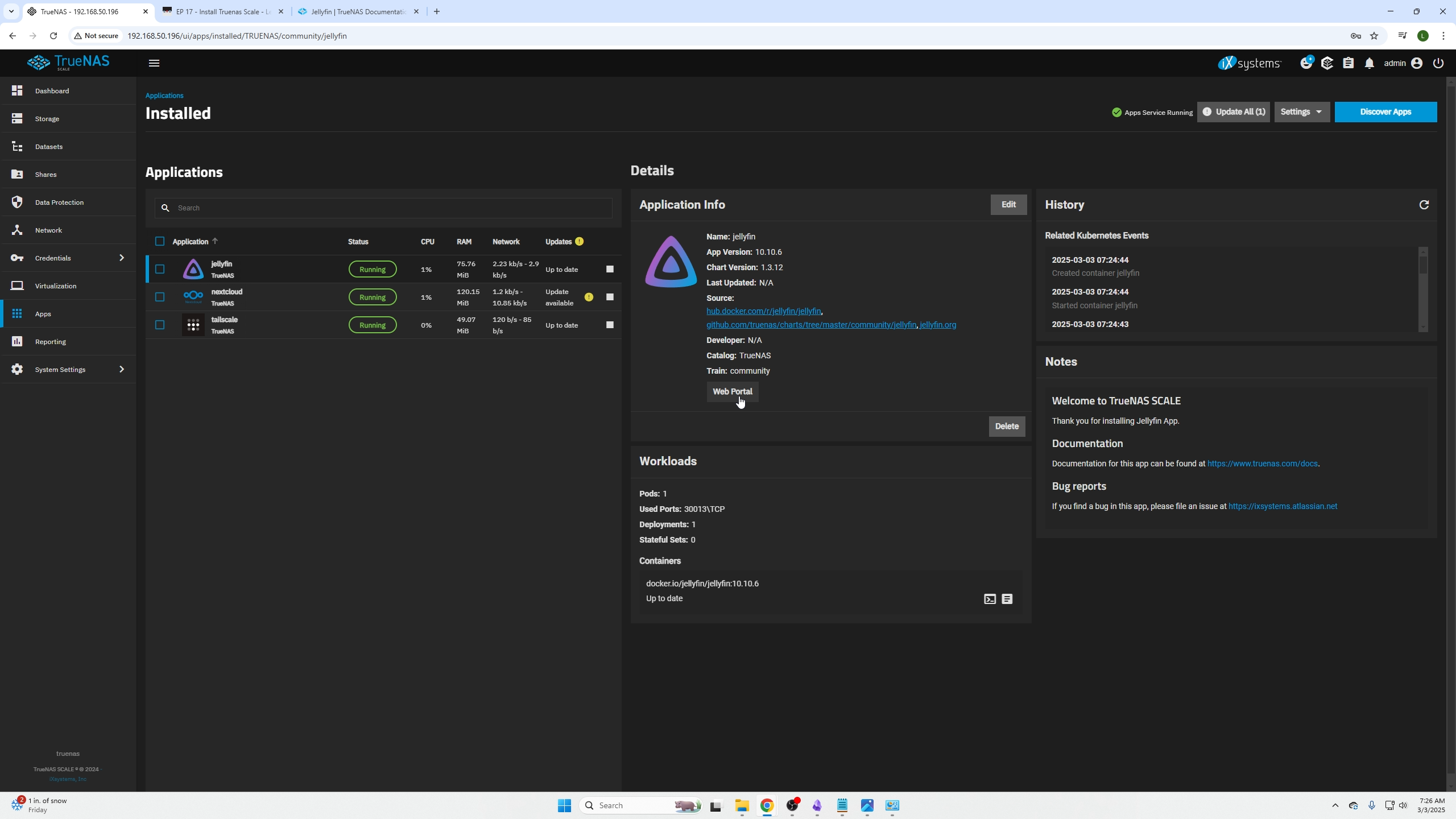Click the Applications breadcrumb link
The height and width of the screenshot is (819, 1456).
tap(164, 96)
